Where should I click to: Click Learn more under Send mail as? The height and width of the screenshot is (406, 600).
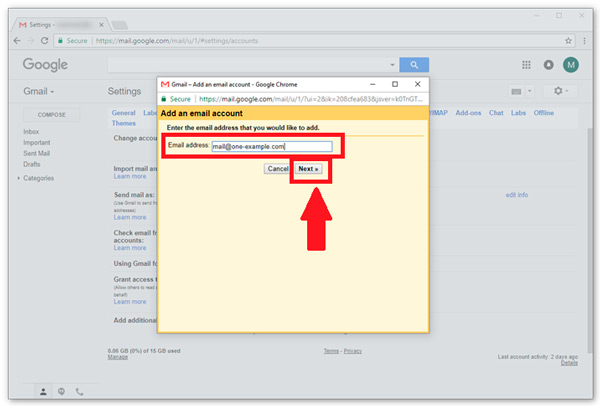click(130, 217)
